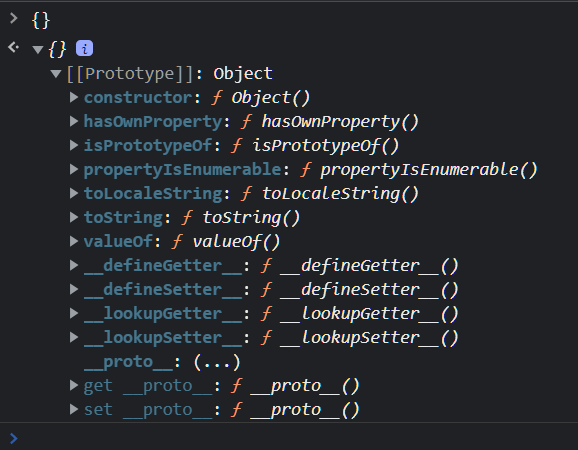578x450 pixels.
Task: Expand the __defineGetter__ arrow
Action: (x=74, y=265)
